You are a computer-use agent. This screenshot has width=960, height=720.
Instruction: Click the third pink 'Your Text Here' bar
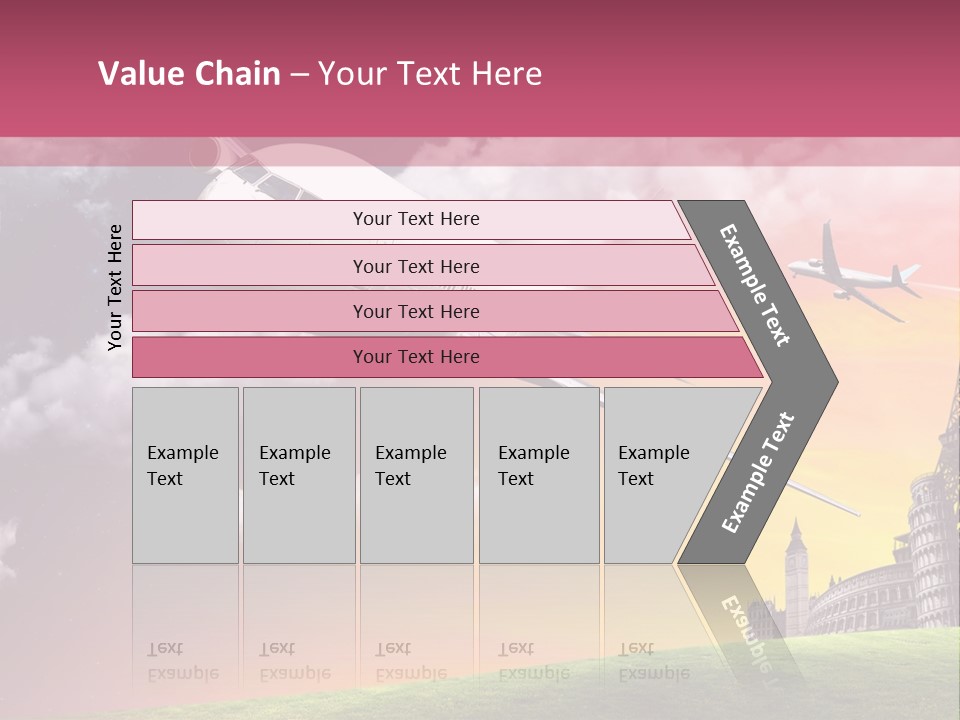click(x=415, y=311)
